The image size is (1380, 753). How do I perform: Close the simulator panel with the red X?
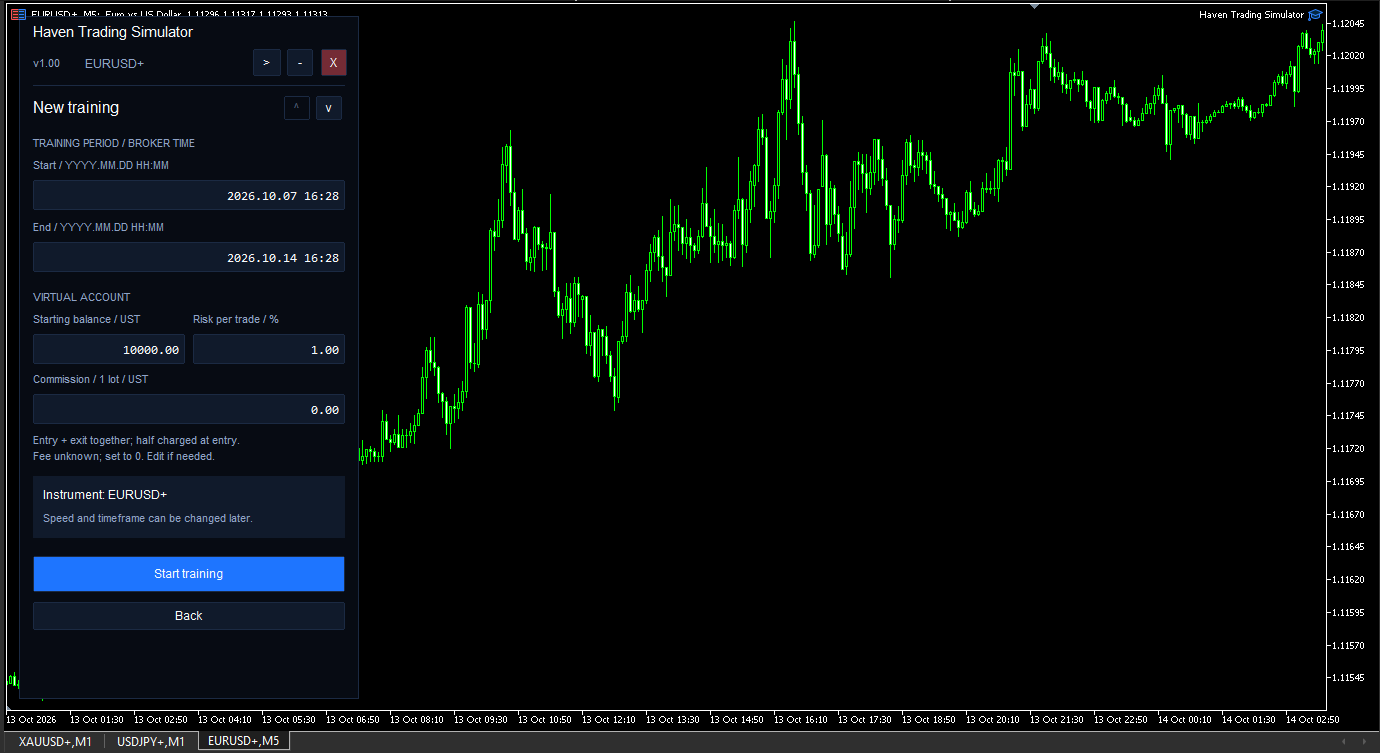tap(334, 63)
